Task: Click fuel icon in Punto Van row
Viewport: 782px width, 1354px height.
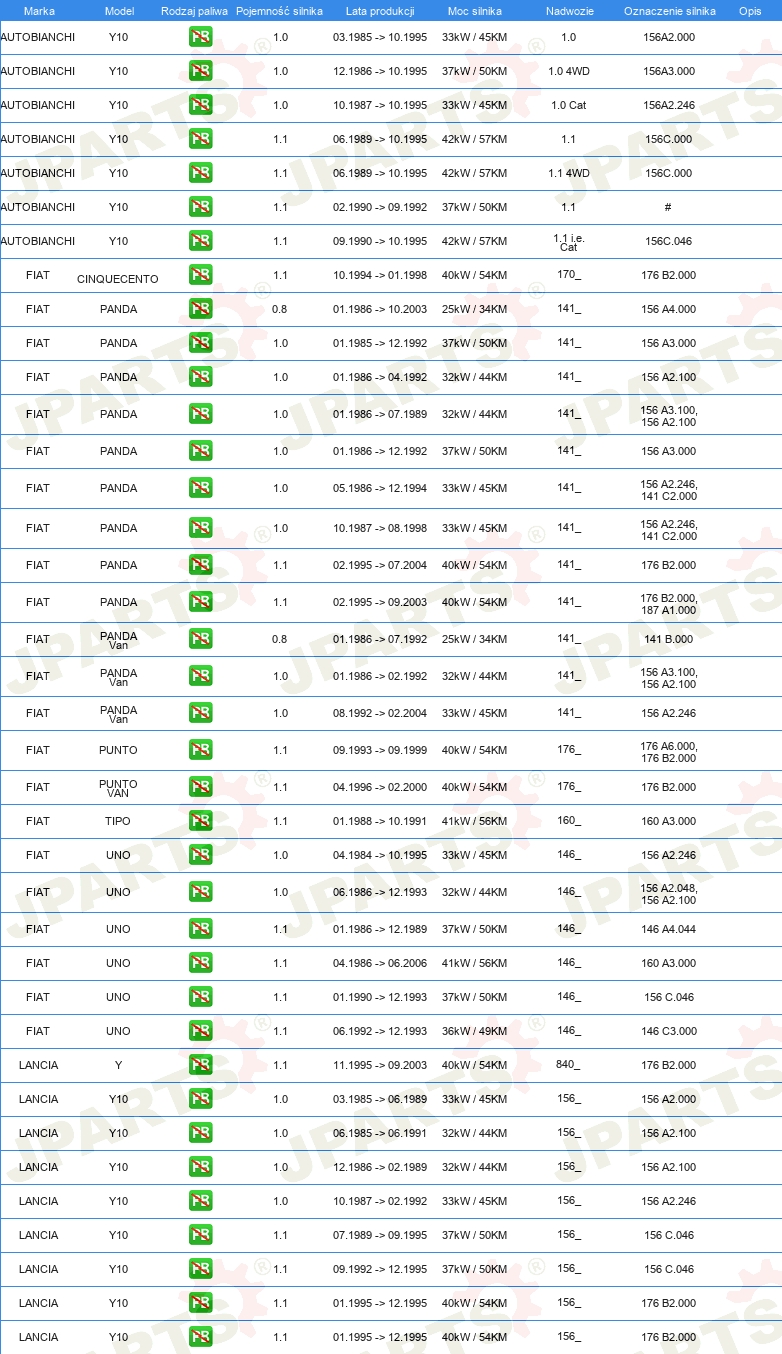Action: click(200, 788)
